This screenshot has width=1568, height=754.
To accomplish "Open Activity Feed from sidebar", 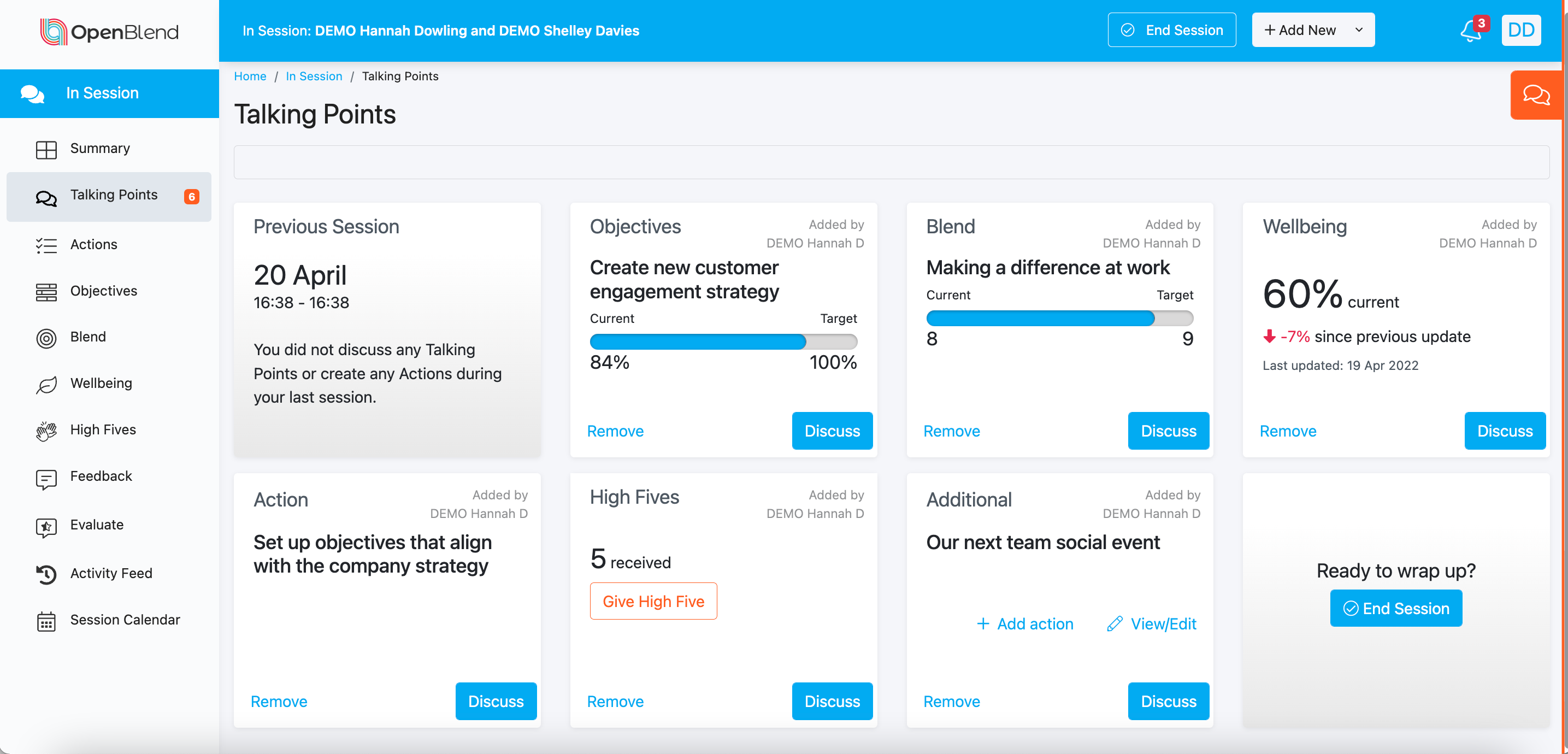I will point(111,573).
